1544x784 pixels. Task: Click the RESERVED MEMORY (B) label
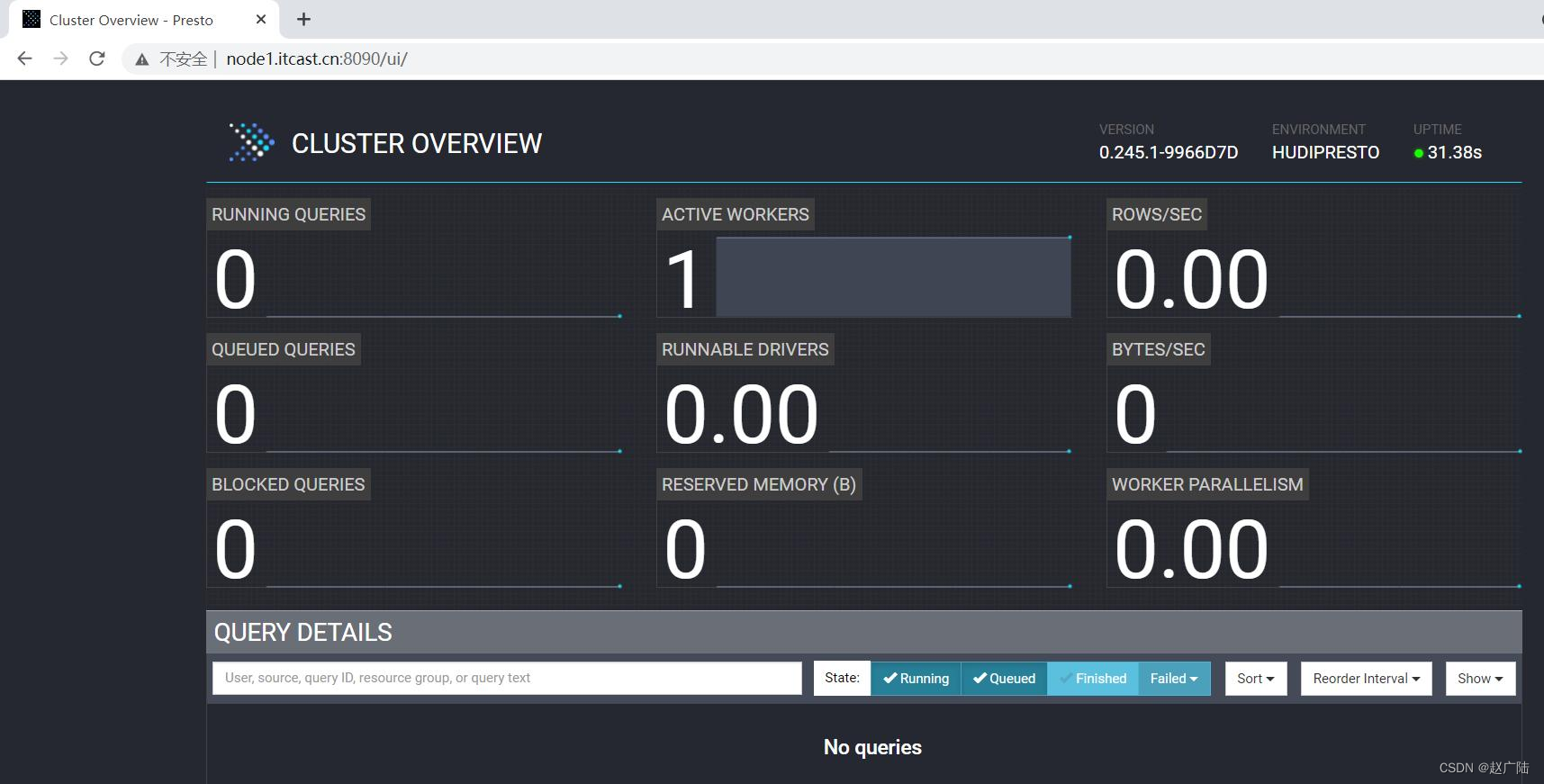[759, 484]
